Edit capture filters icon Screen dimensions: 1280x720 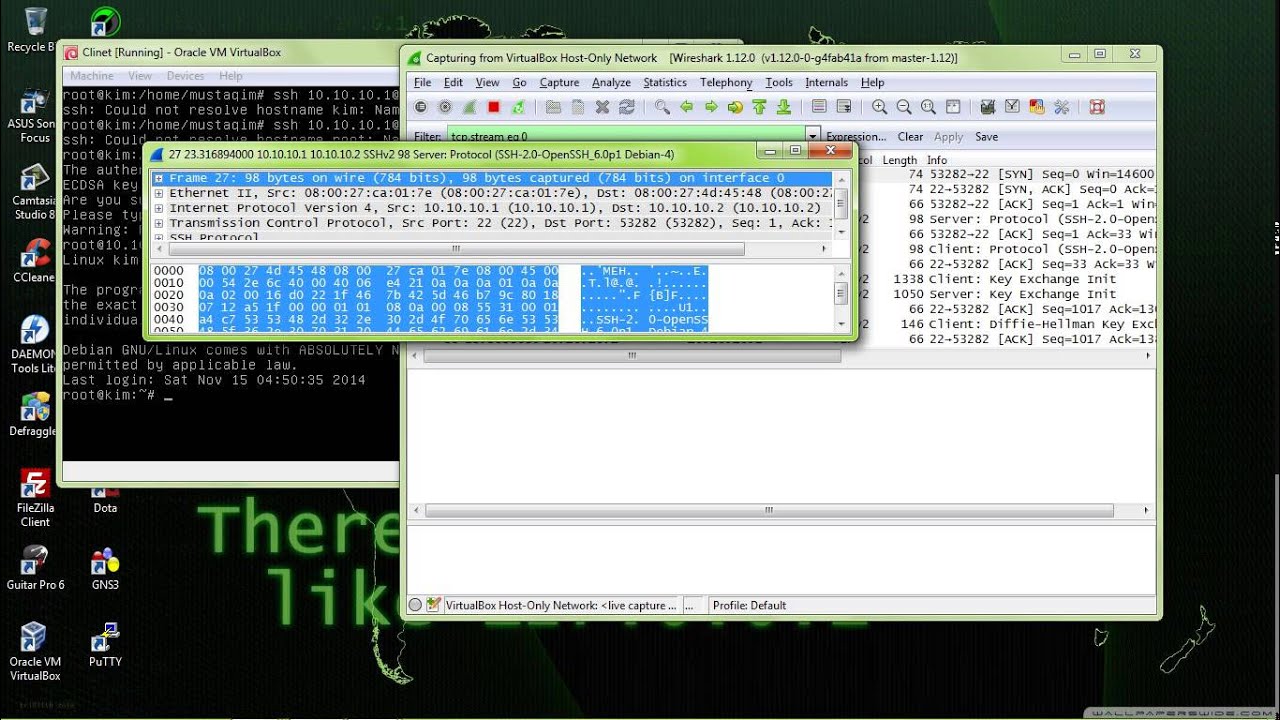point(988,107)
